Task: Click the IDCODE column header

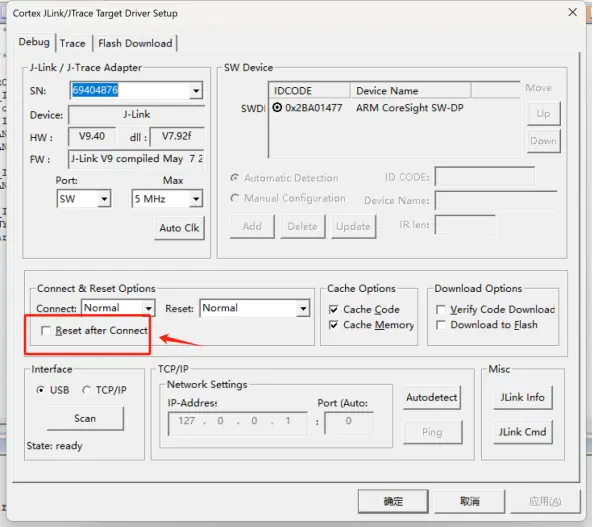Action: pyautogui.click(x=310, y=91)
